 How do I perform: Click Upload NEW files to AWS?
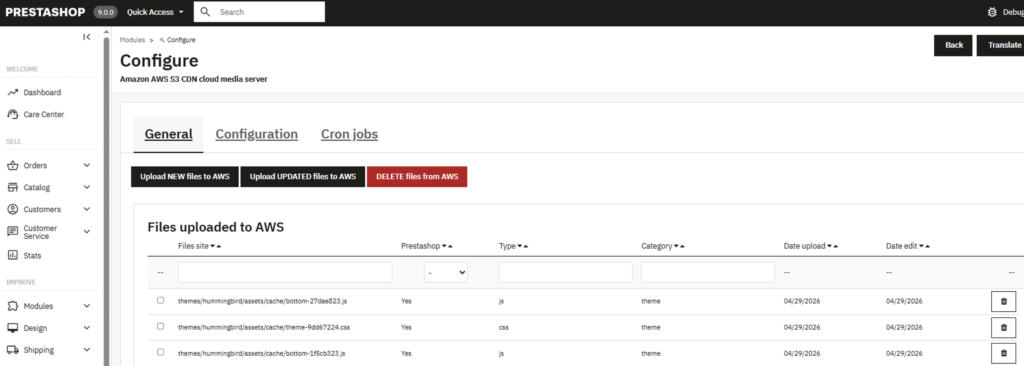185,176
